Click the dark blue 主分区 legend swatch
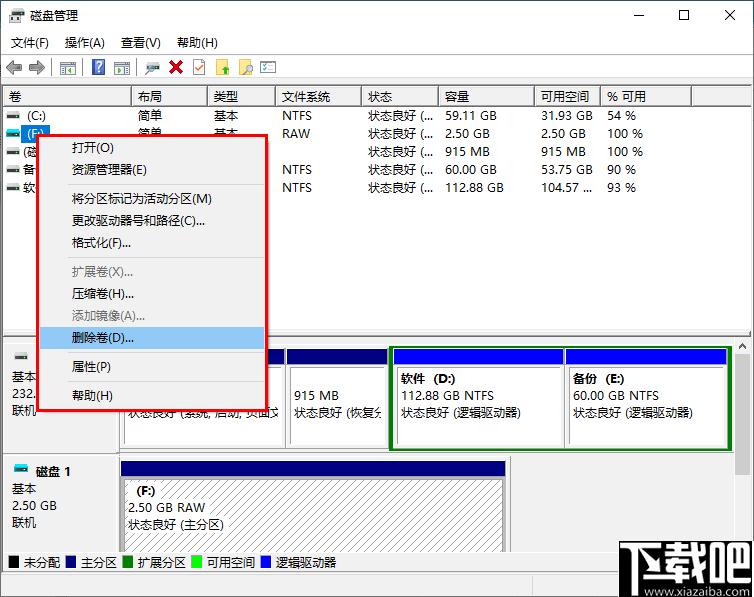The height and width of the screenshot is (597, 754). 71,562
